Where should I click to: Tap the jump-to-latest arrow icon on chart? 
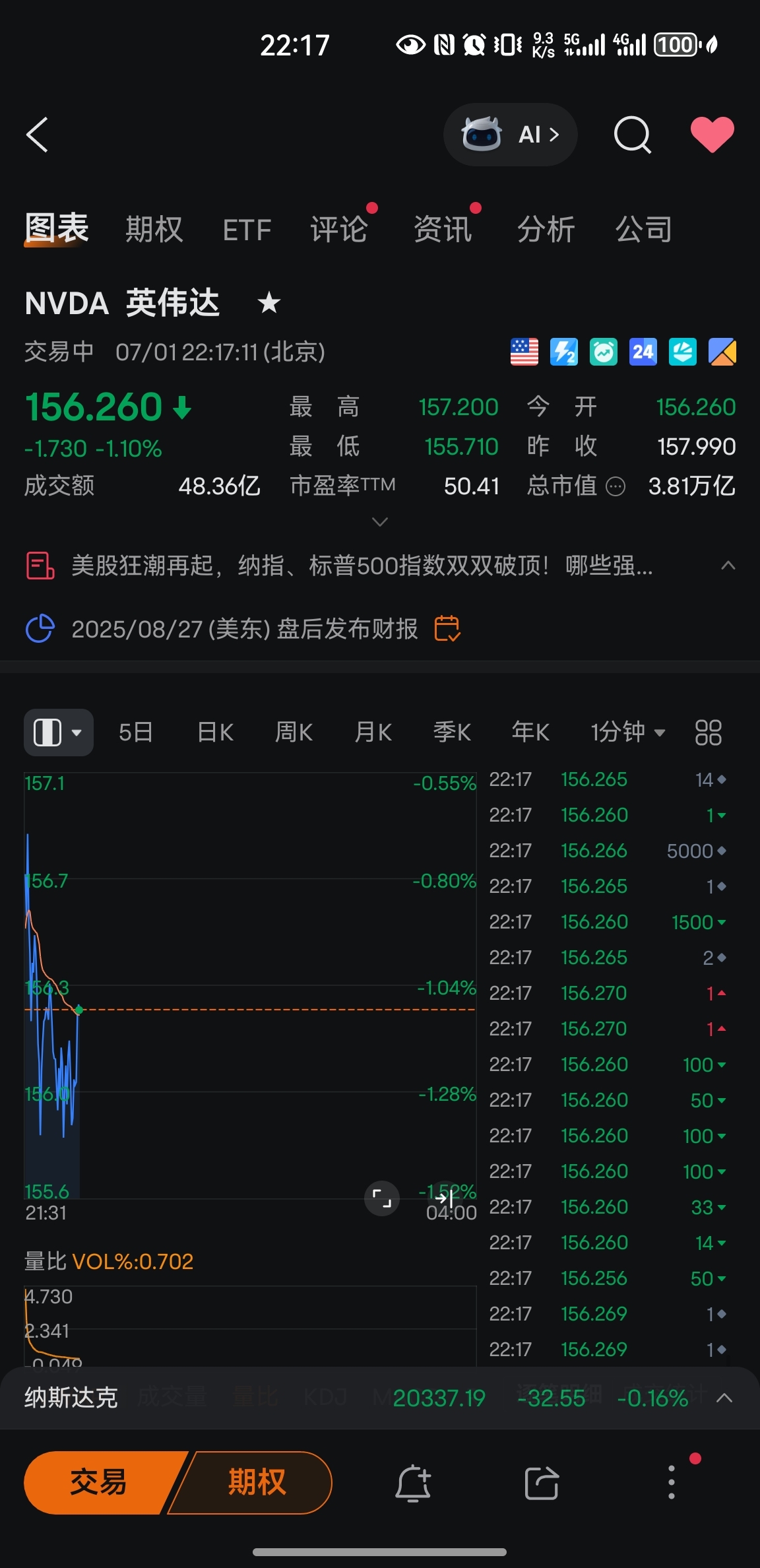pyautogui.click(x=446, y=1198)
